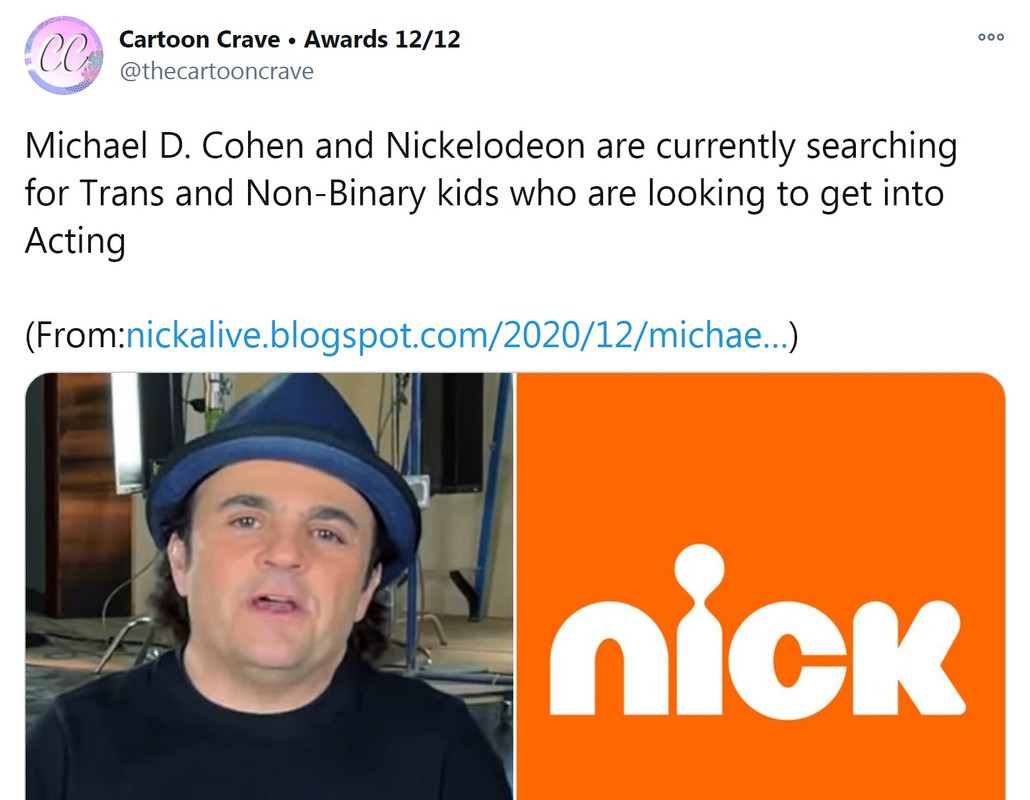The image size is (1030, 800).
Task: Click 'Trans and Non-Binary' phrase in tweet
Action: click(253, 194)
